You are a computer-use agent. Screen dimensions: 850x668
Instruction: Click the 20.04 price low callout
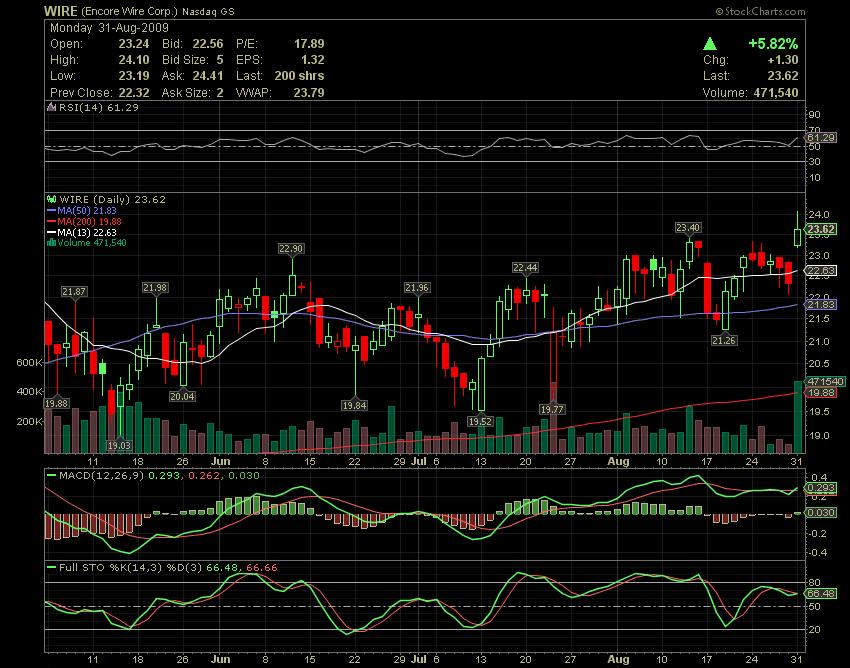pos(182,396)
